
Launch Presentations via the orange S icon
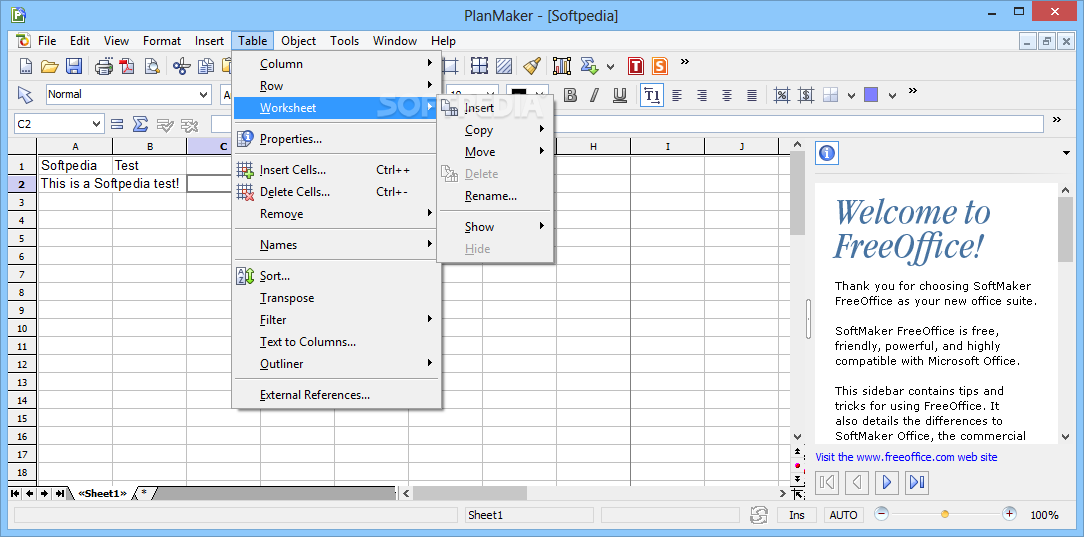click(660, 66)
